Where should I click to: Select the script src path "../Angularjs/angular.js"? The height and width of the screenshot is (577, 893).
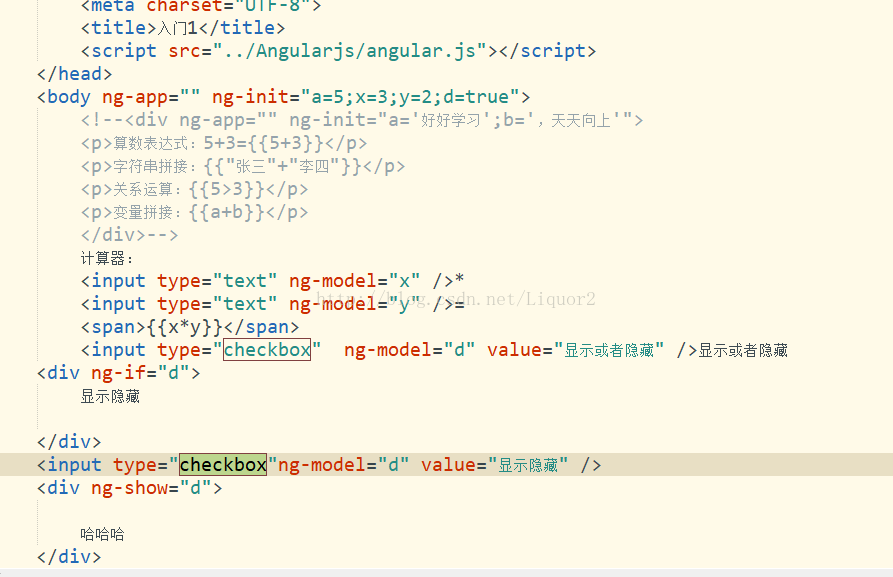(350, 51)
